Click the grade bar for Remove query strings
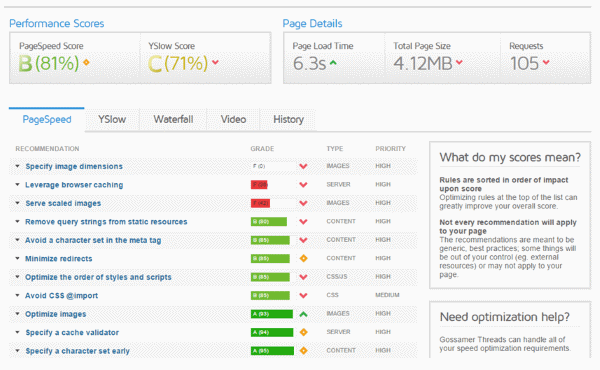This screenshot has height=370, width=600. click(x=269, y=222)
